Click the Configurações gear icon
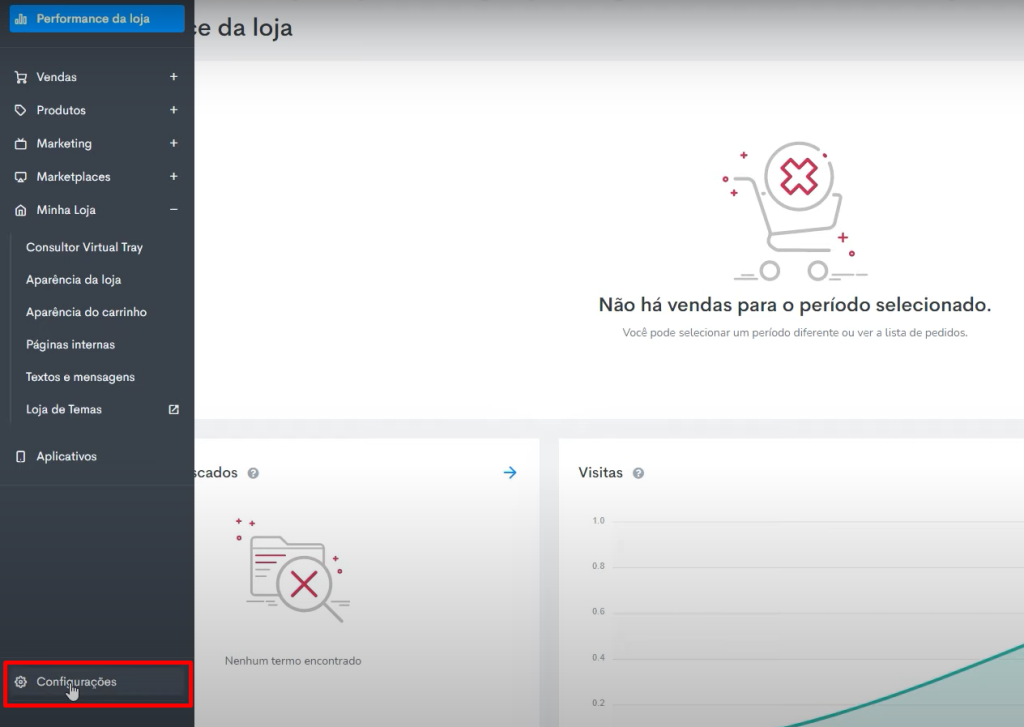The width and height of the screenshot is (1024, 727). [x=22, y=681]
